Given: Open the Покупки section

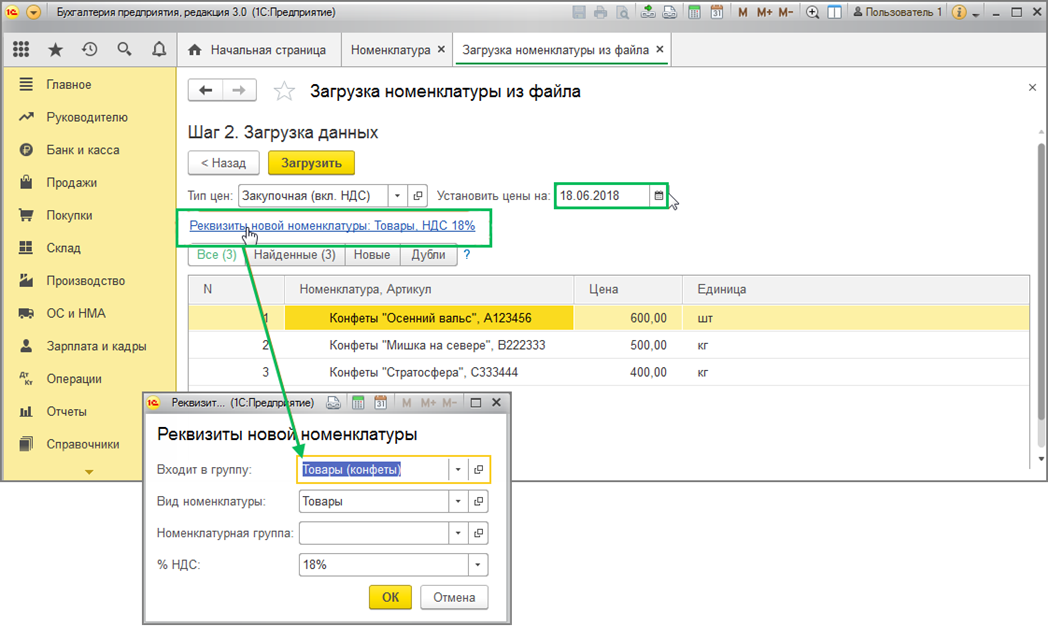Looking at the screenshot, I should pos(90,215).
